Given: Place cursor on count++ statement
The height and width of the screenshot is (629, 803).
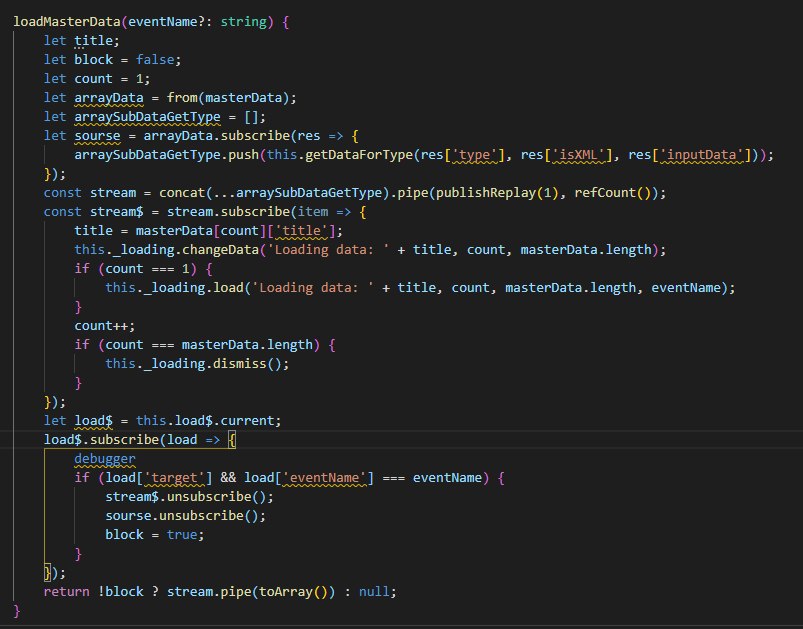Looking at the screenshot, I should pyautogui.click(x=104, y=326).
